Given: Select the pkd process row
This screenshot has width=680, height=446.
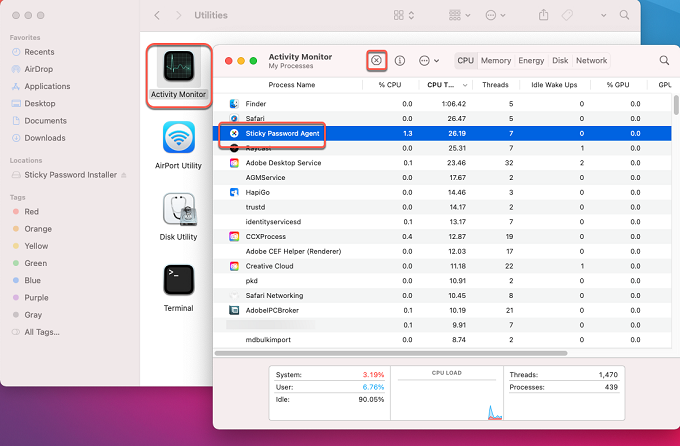Looking at the screenshot, I should [x=442, y=281].
